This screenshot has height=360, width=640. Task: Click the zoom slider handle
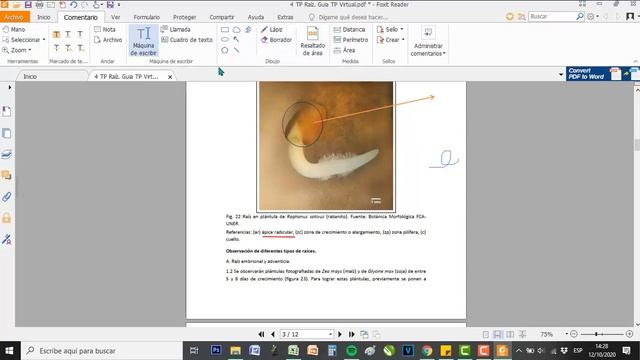596,334
